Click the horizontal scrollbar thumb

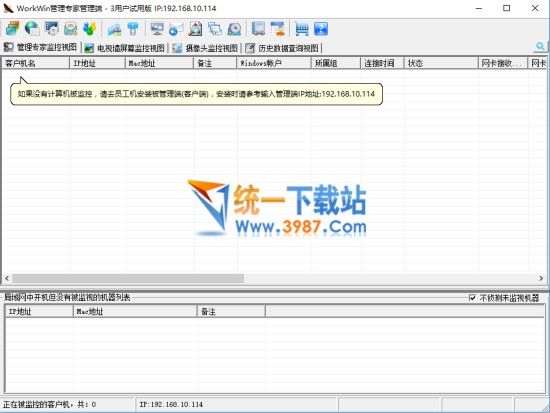pyautogui.click(x=128, y=279)
